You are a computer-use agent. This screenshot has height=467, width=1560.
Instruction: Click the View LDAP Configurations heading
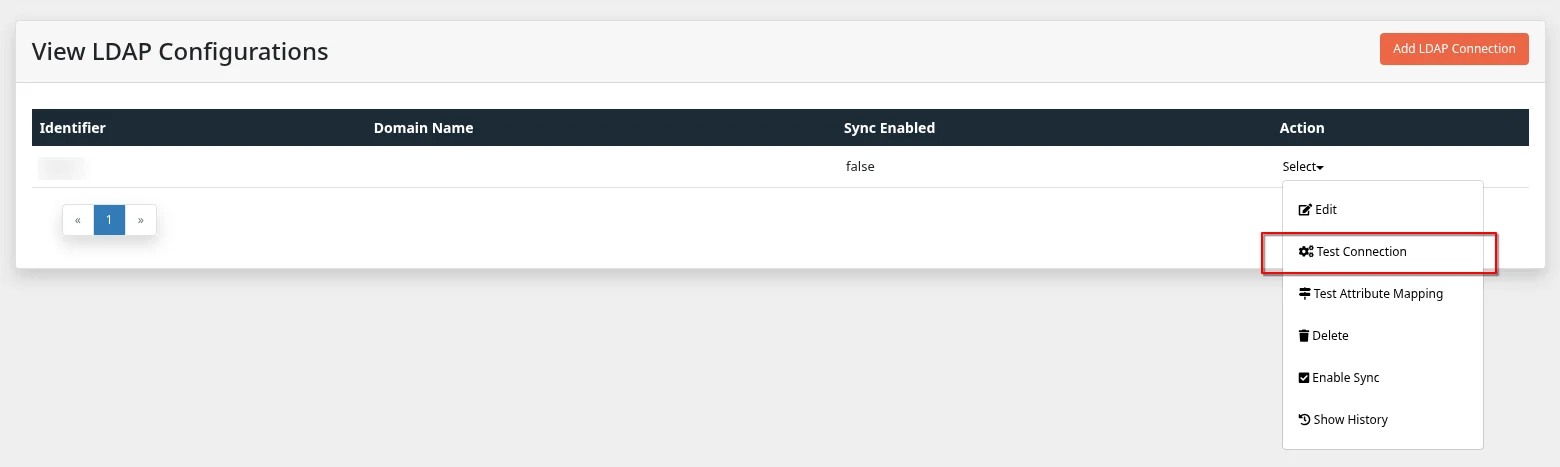pos(180,51)
